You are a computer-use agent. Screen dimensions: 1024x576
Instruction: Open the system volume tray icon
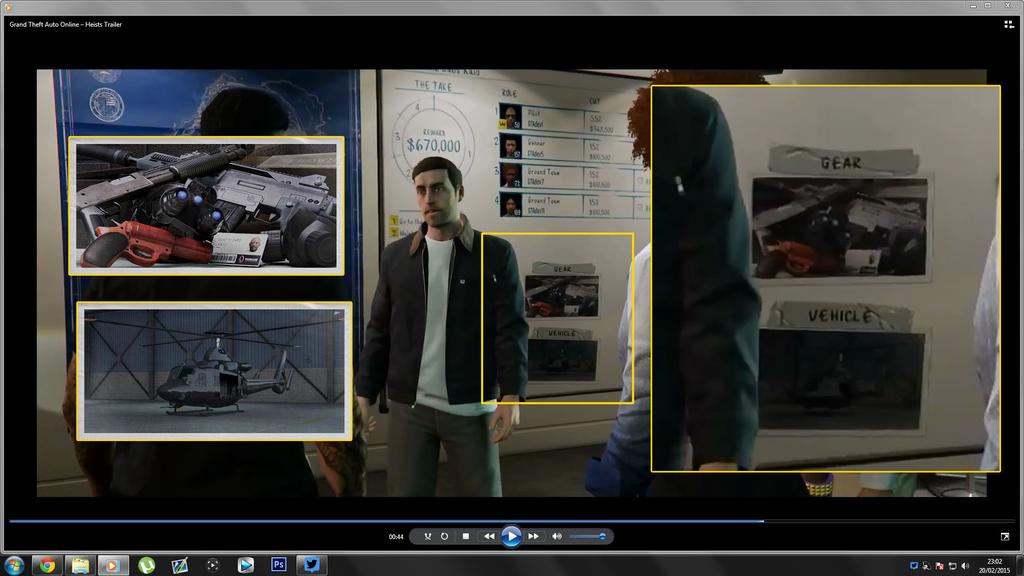point(966,566)
